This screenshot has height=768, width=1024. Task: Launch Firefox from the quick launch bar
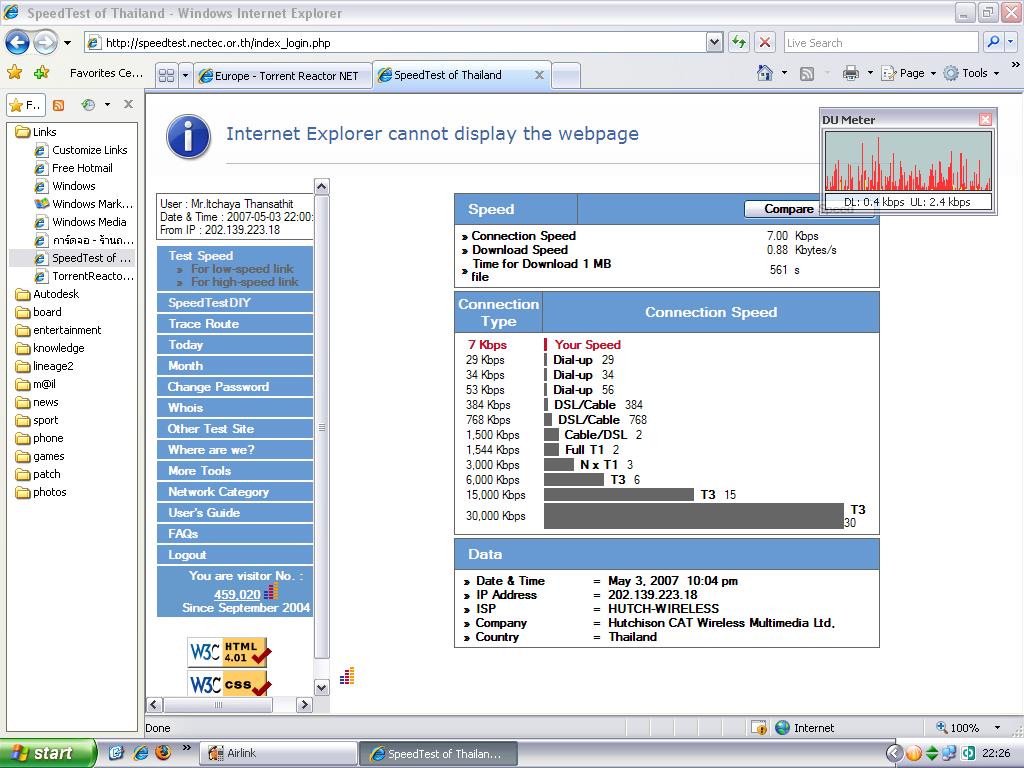click(163, 752)
